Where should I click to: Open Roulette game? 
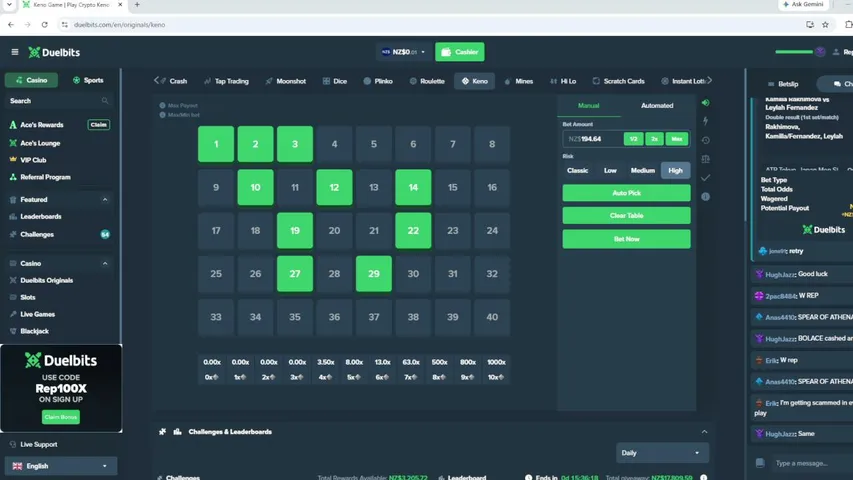click(427, 81)
